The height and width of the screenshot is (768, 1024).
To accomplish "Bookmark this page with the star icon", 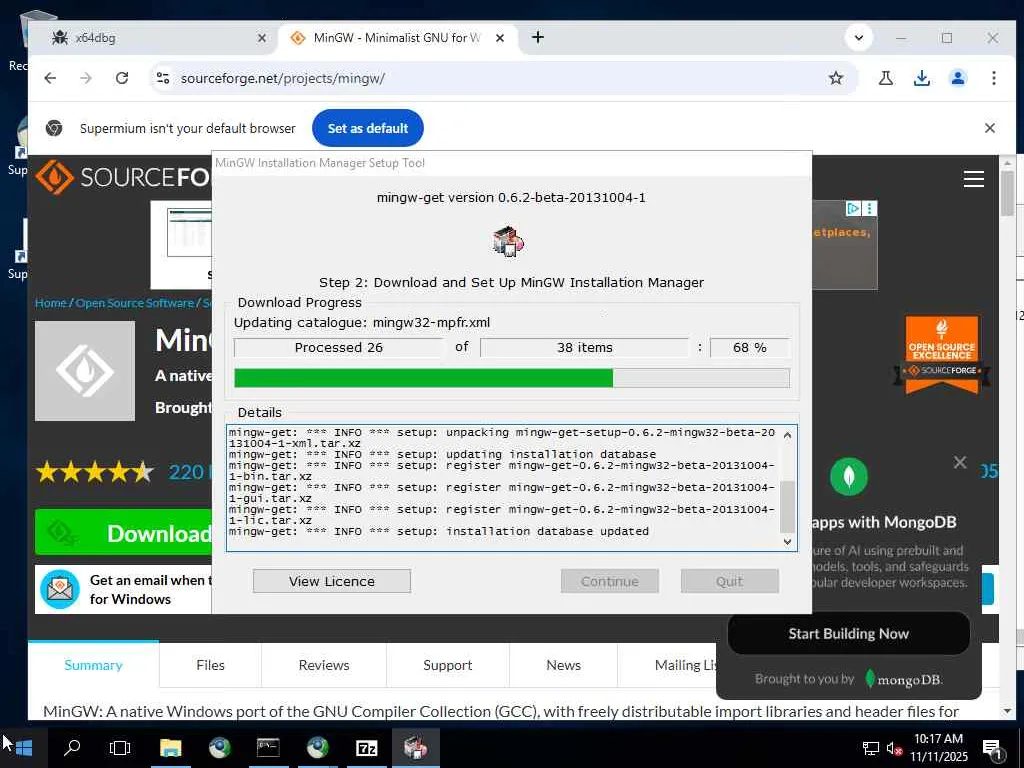I will [x=835, y=78].
